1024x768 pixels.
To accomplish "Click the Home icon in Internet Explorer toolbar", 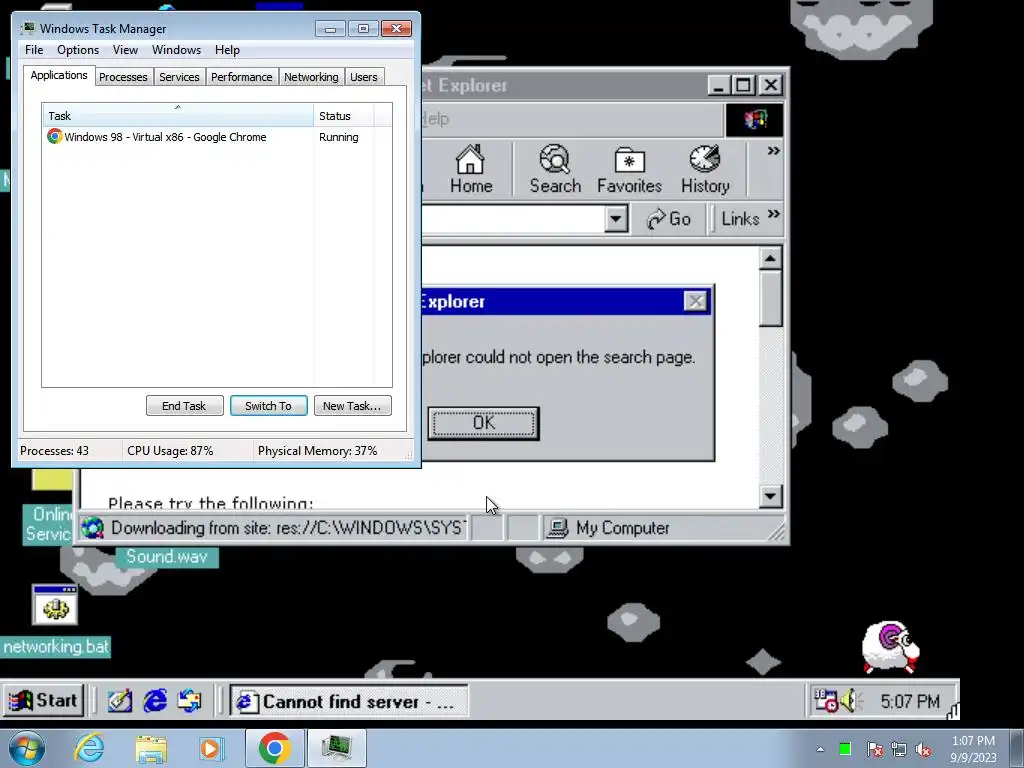I will [470, 169].
